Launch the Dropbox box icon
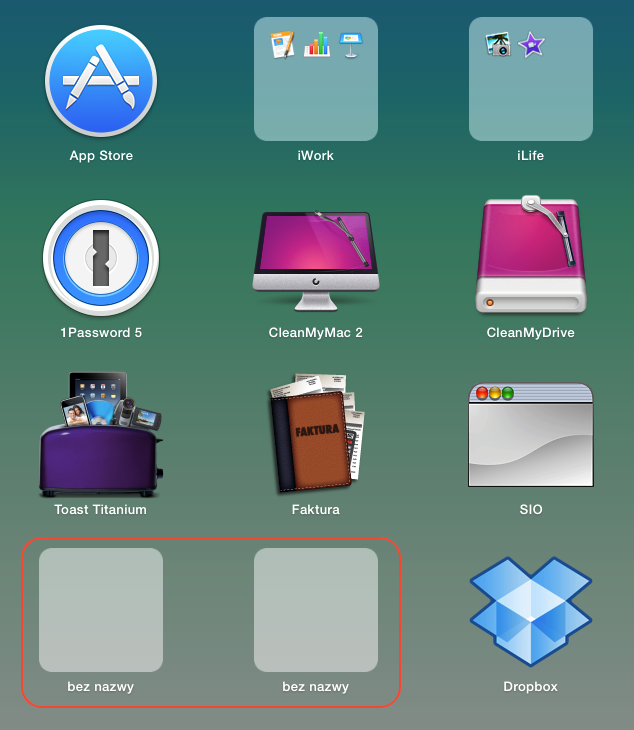This screenshot has height=730, width=634. 531,611
